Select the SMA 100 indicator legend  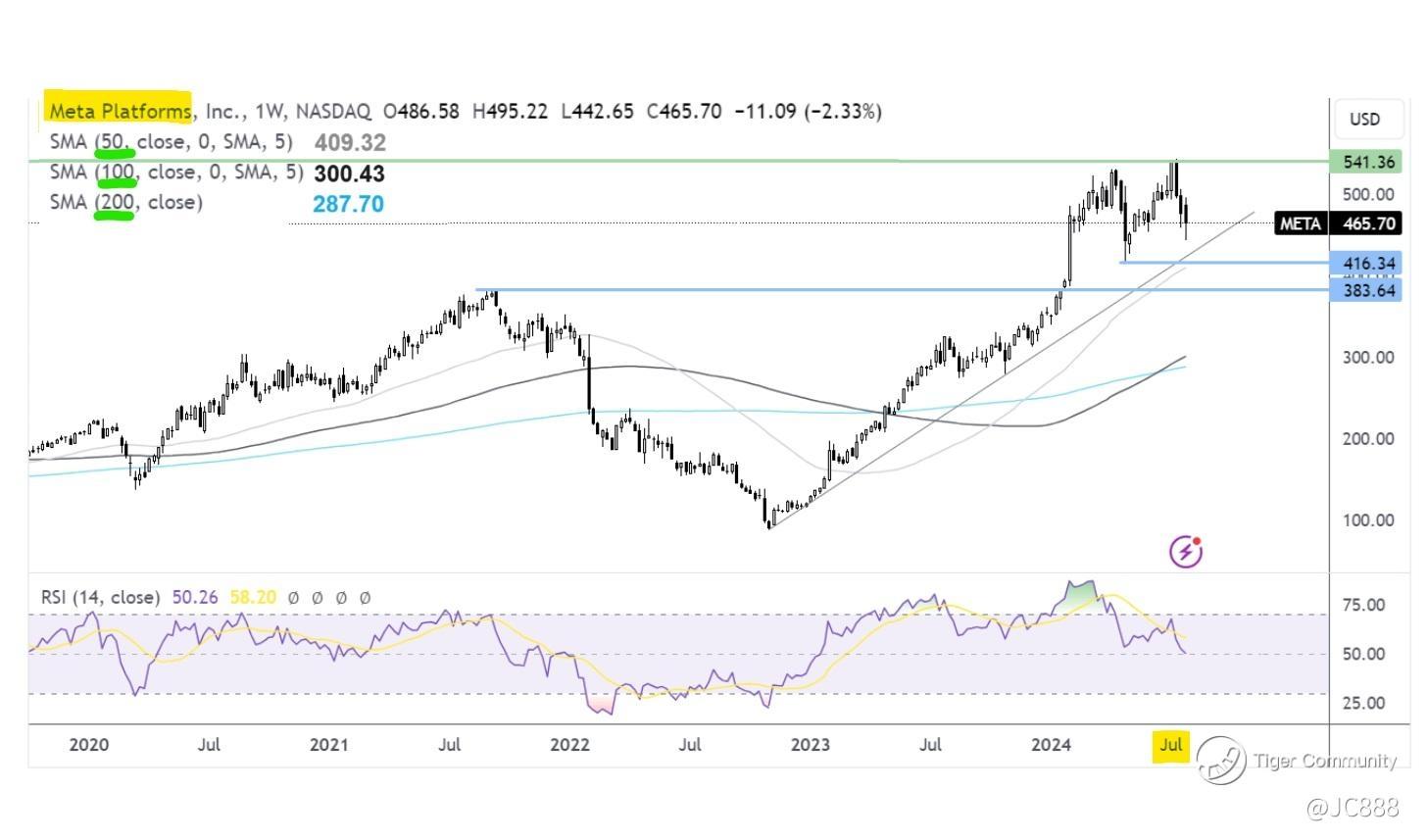(x=176, y=173)
